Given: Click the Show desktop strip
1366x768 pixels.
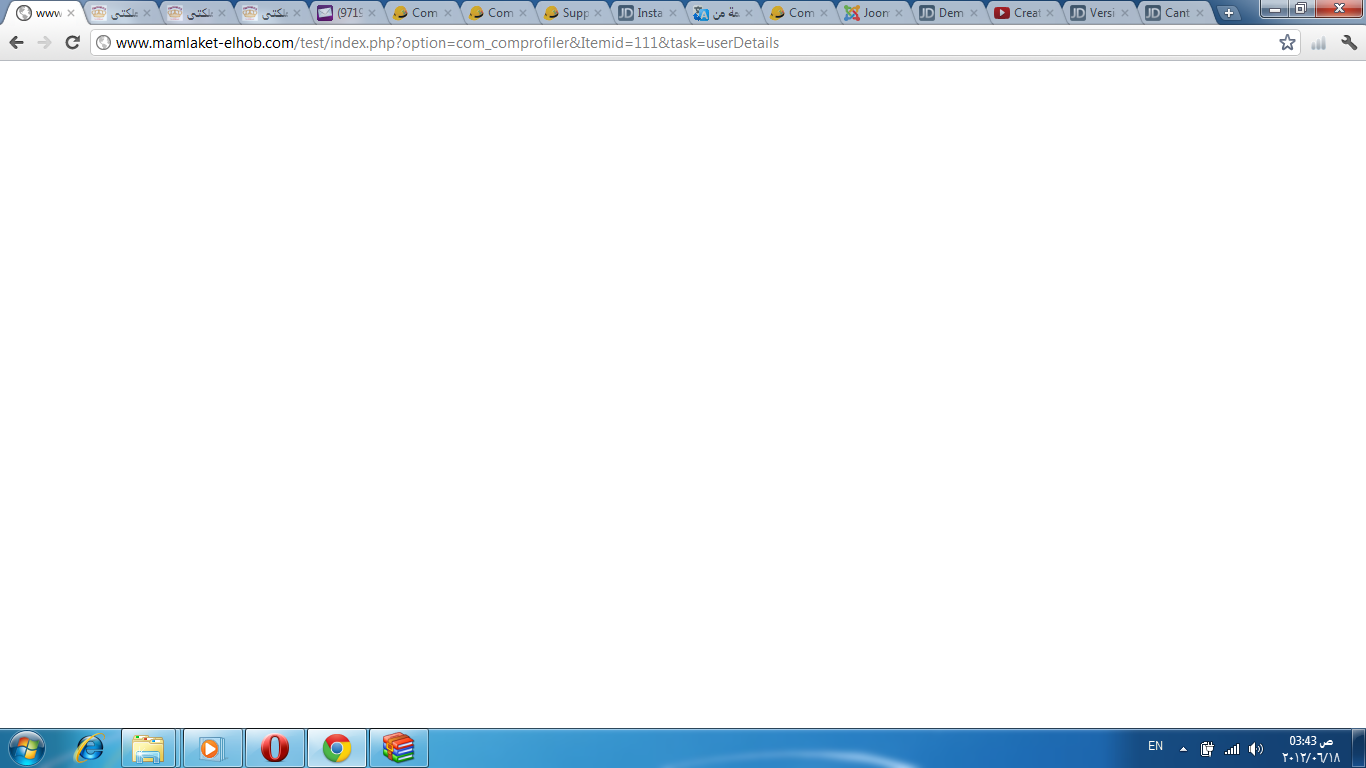Looking at the screenshot, I should pyautogui.click(x=1358, y=748).
